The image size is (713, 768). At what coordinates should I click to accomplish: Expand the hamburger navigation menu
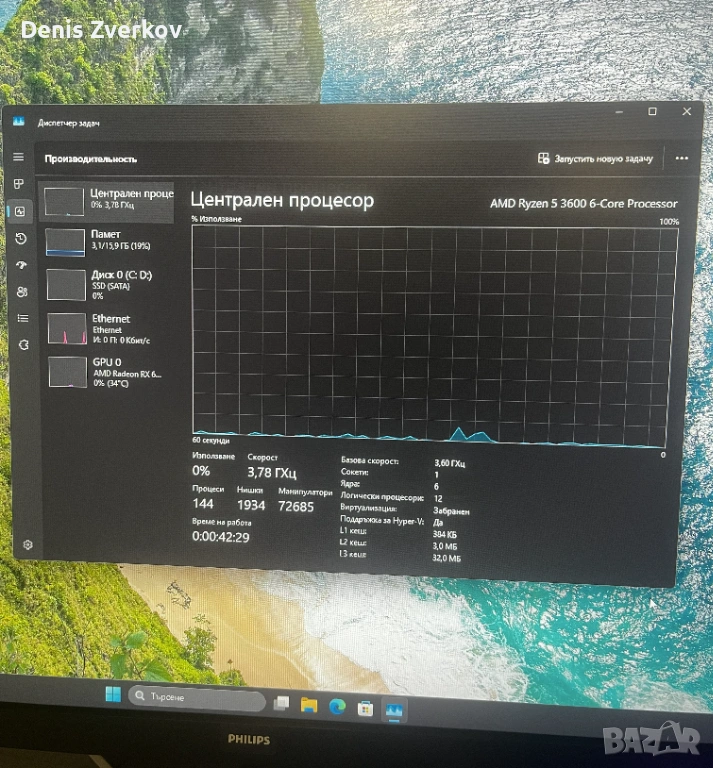tap(18, 157)
